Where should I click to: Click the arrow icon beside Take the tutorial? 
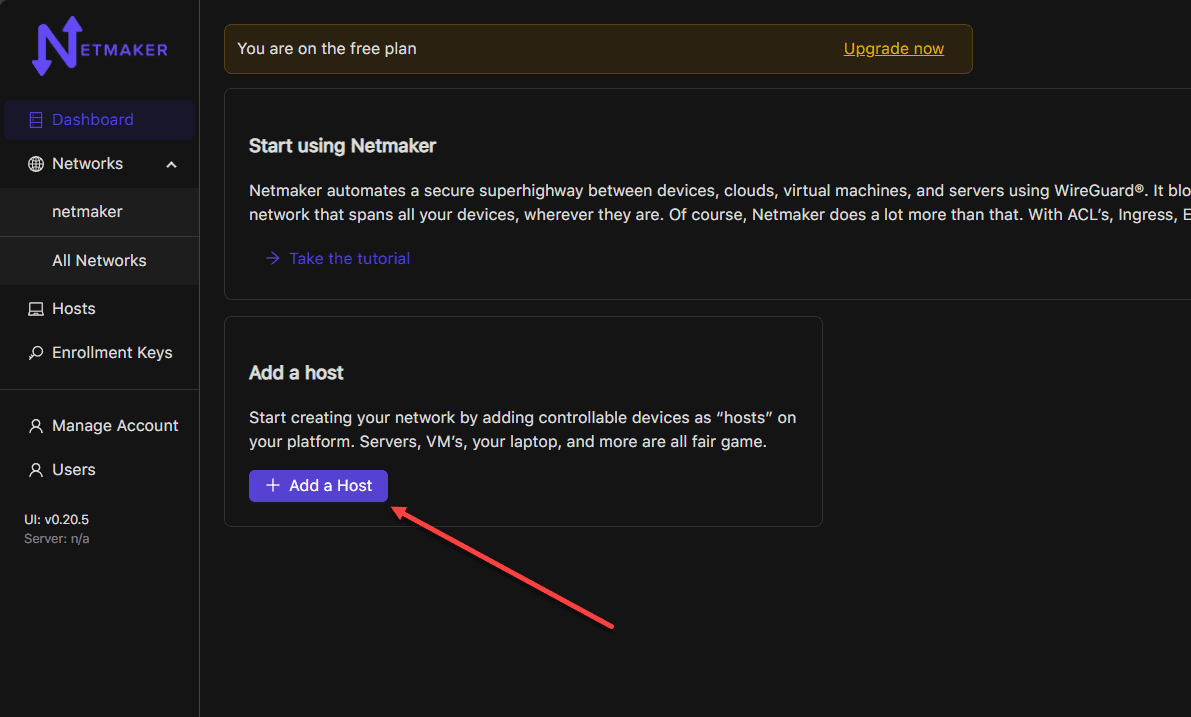tap(272, 258)
